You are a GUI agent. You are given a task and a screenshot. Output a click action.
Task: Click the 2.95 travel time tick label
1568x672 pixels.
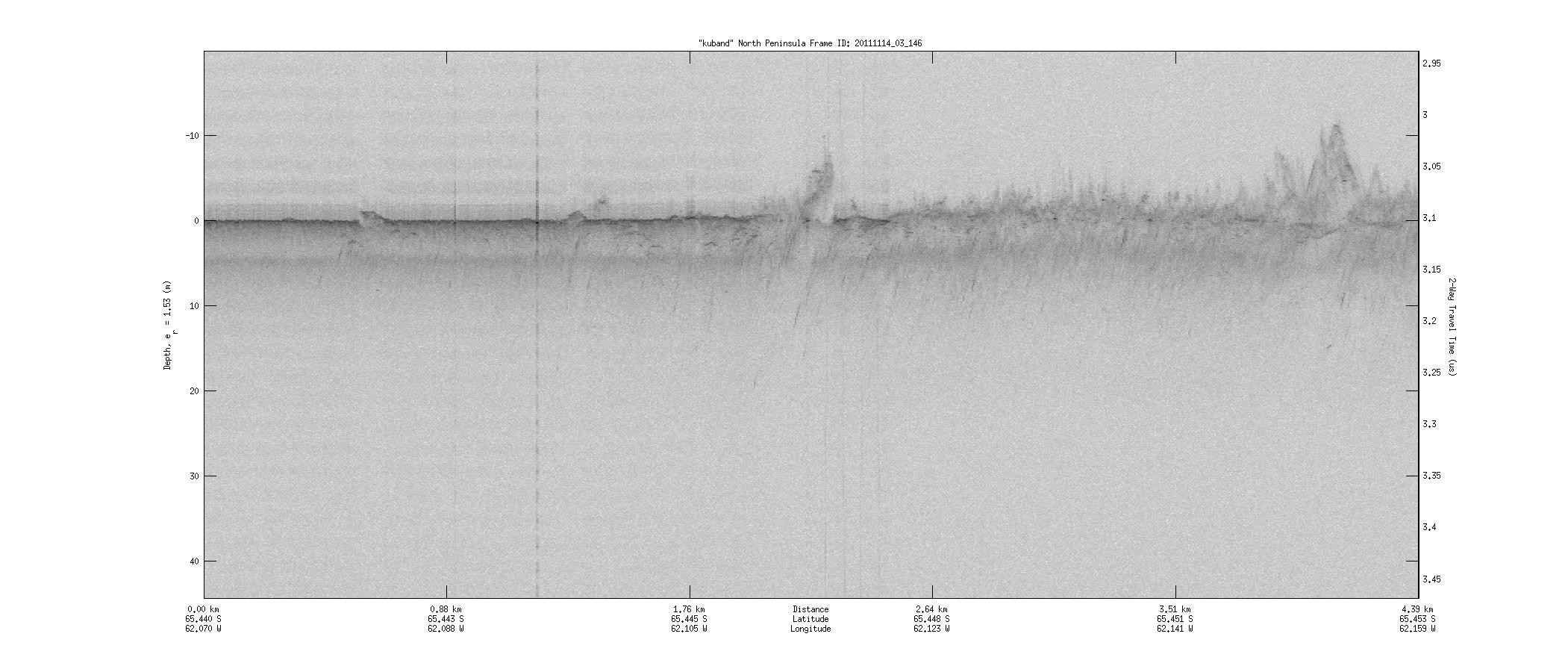click(1431, 63)
